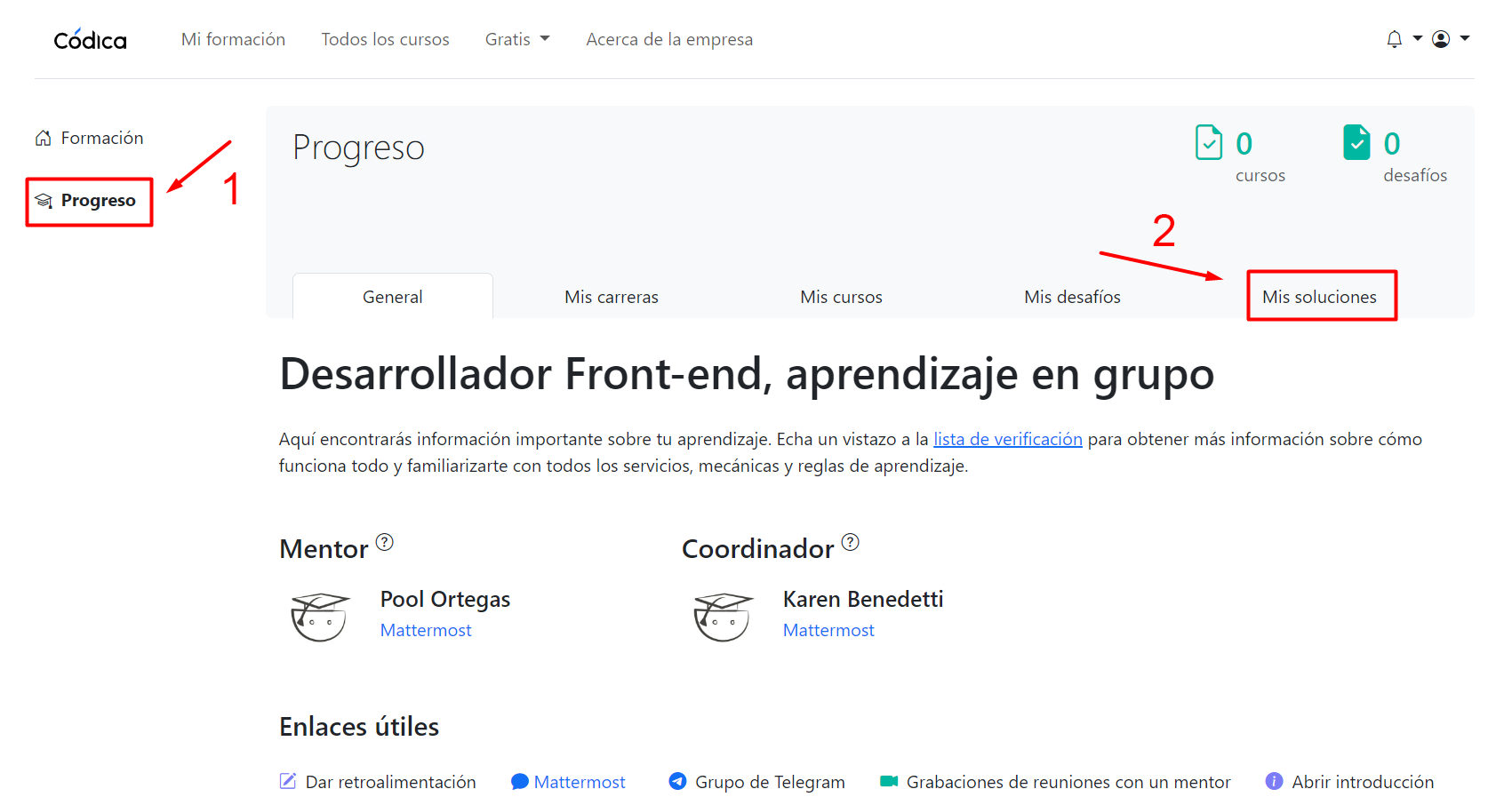Image resolution: width=1512 pixels, height=805 pixels.
Task: Open the Mis carreras tab
Action: tap(612, 297)
